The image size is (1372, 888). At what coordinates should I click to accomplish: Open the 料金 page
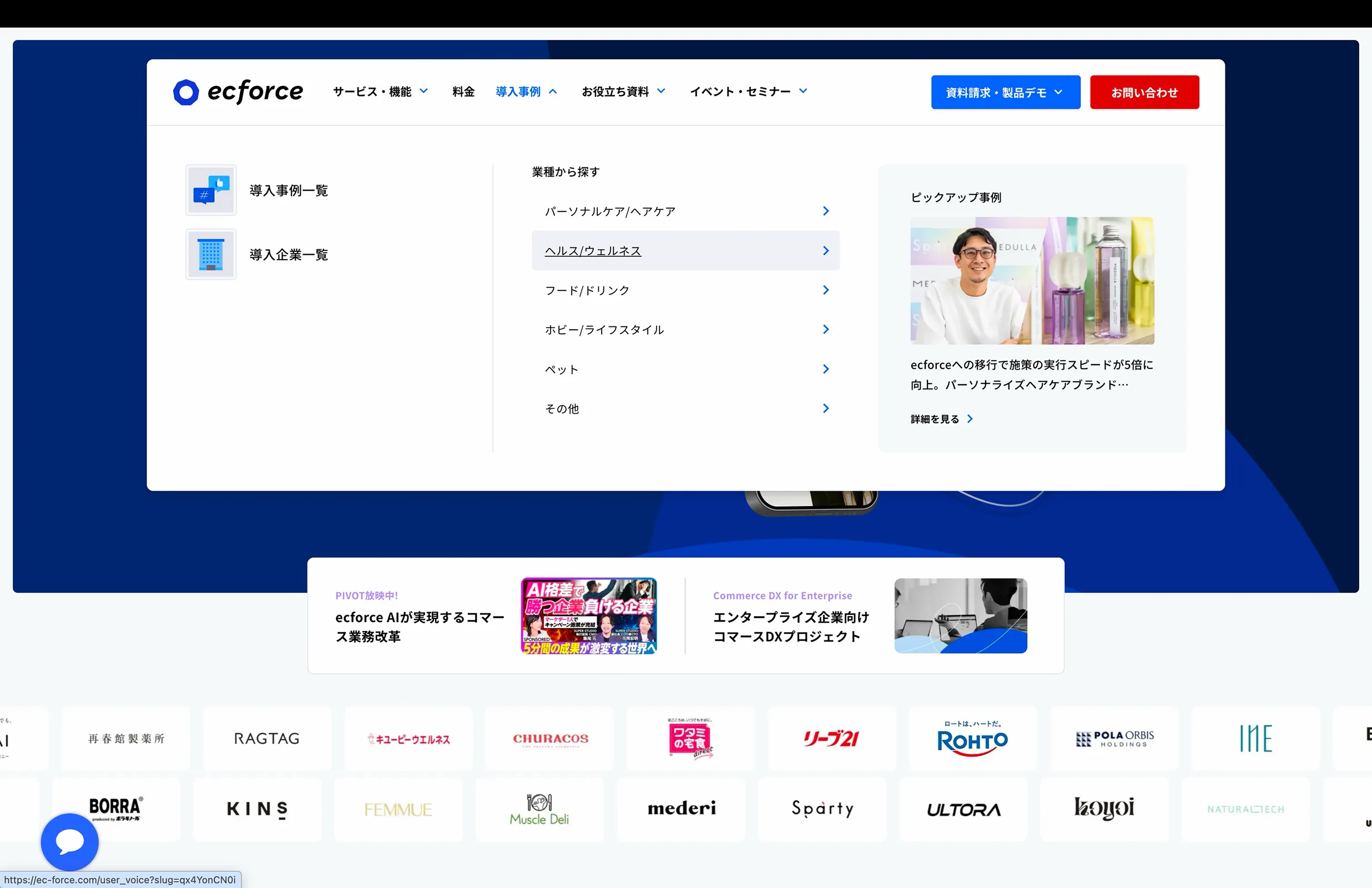pos(463,92)
